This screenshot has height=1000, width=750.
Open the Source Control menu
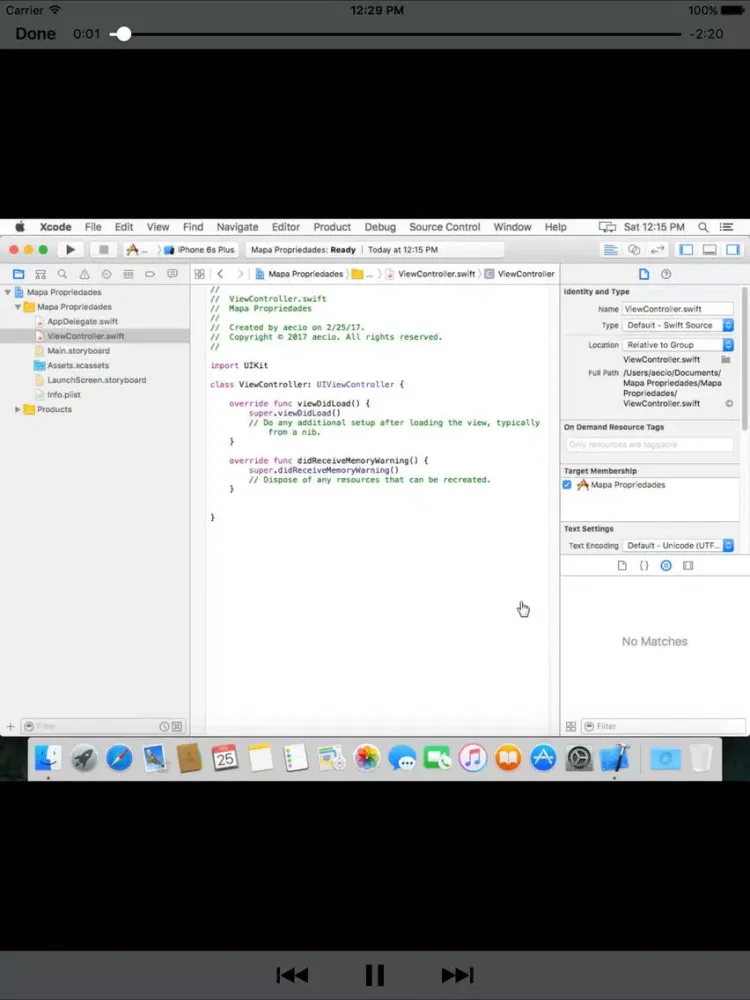pos(445,226)
